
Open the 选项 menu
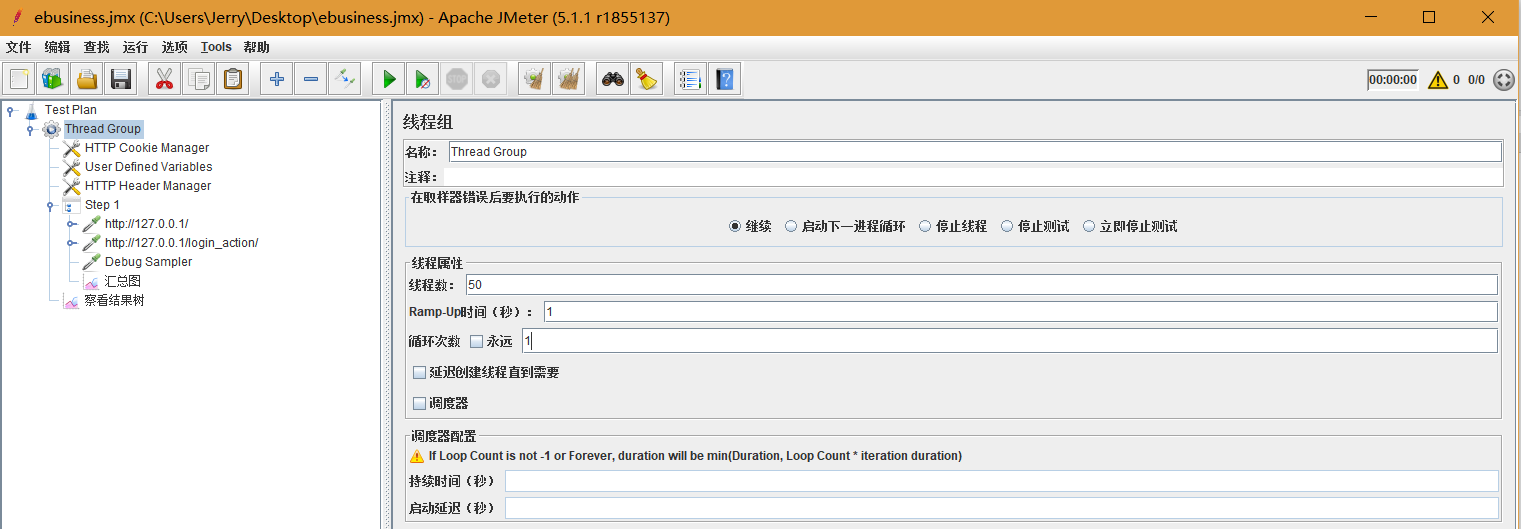[x=174, y=47]
